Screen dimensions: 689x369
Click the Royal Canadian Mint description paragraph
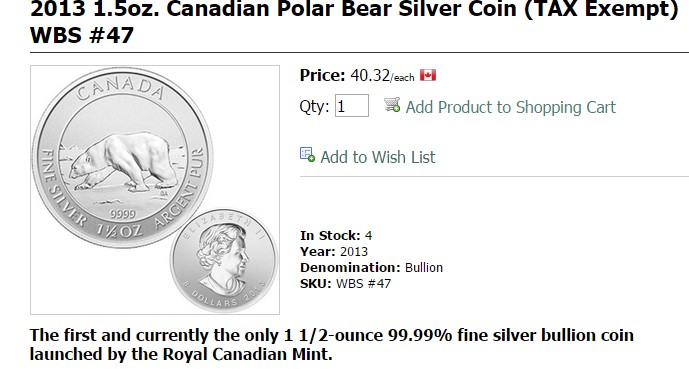[x=331, y=344]
